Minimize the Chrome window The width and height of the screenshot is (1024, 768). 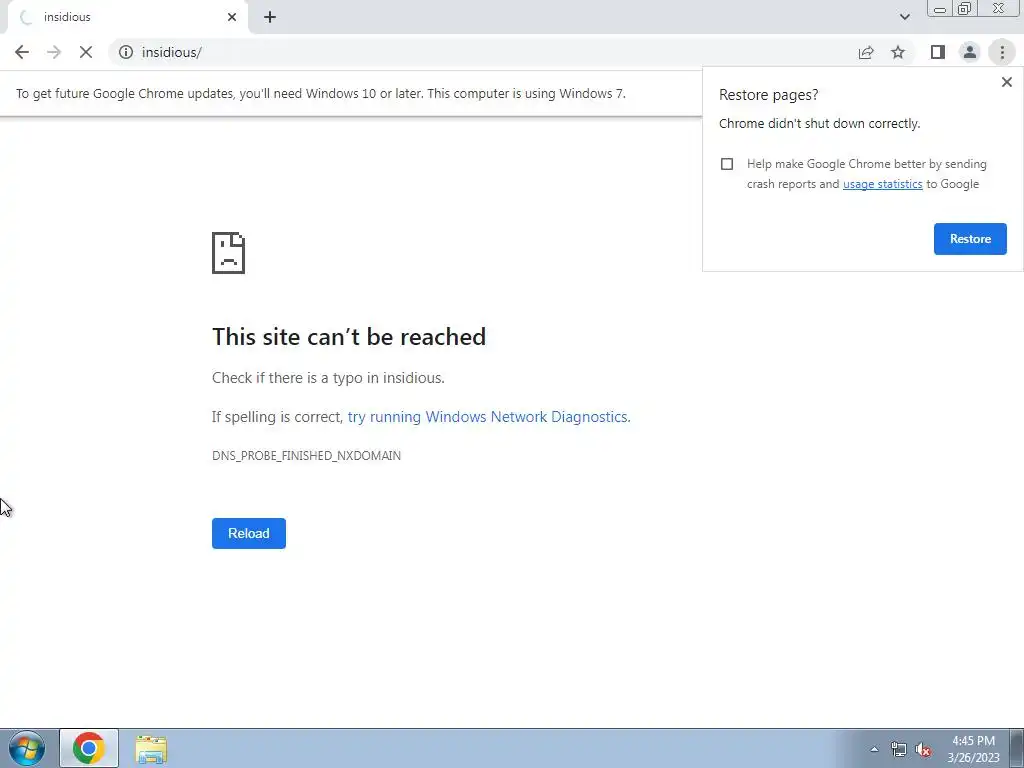click(x=940, y=9)
